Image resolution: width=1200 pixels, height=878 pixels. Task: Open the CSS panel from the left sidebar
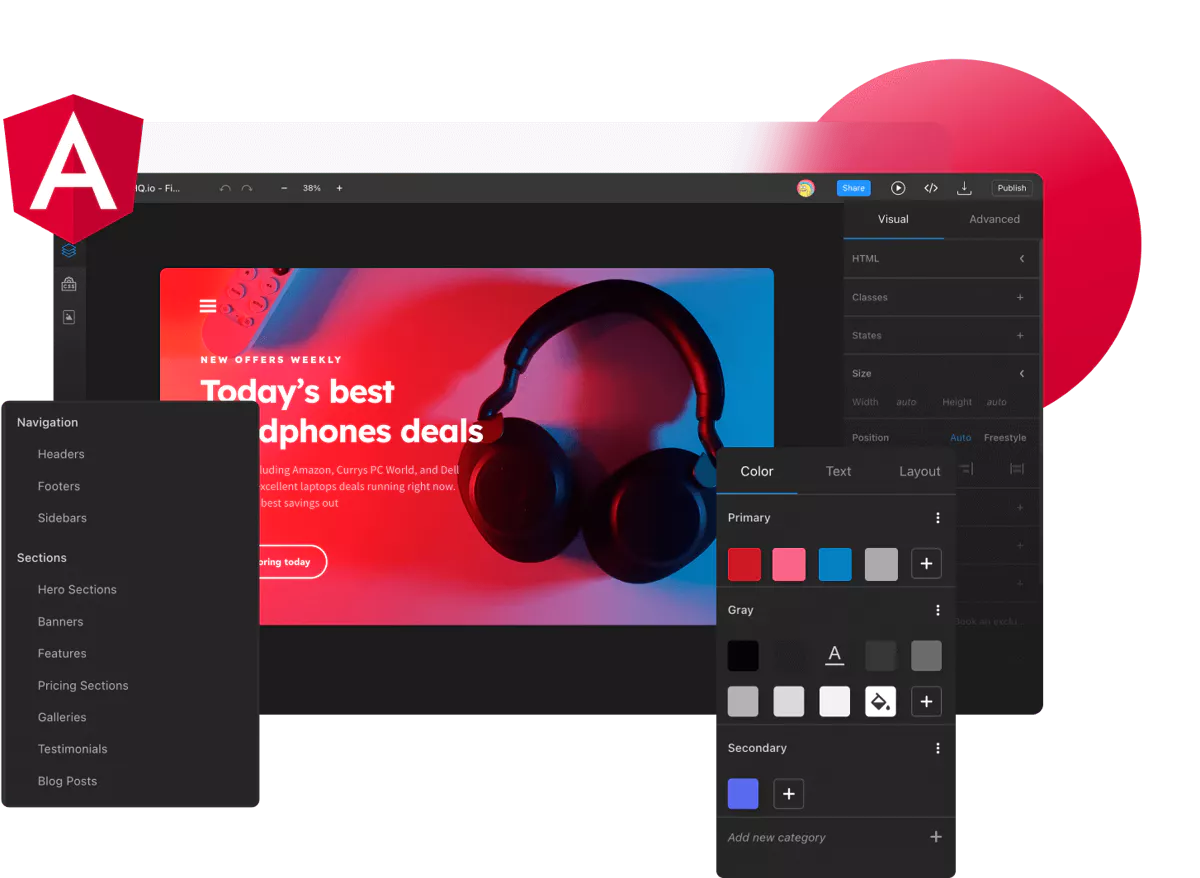point(69,283)
